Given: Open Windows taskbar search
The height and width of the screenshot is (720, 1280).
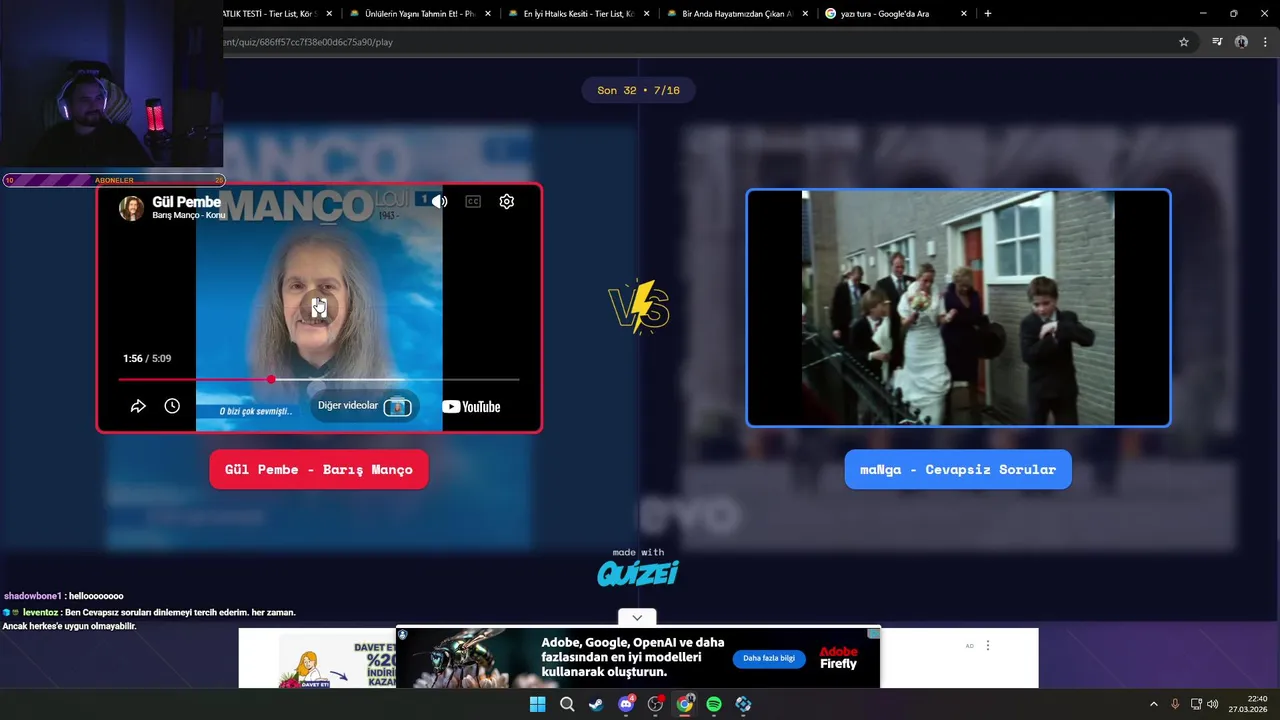Looking at the screenshot, I should click(x=567, y=704).
